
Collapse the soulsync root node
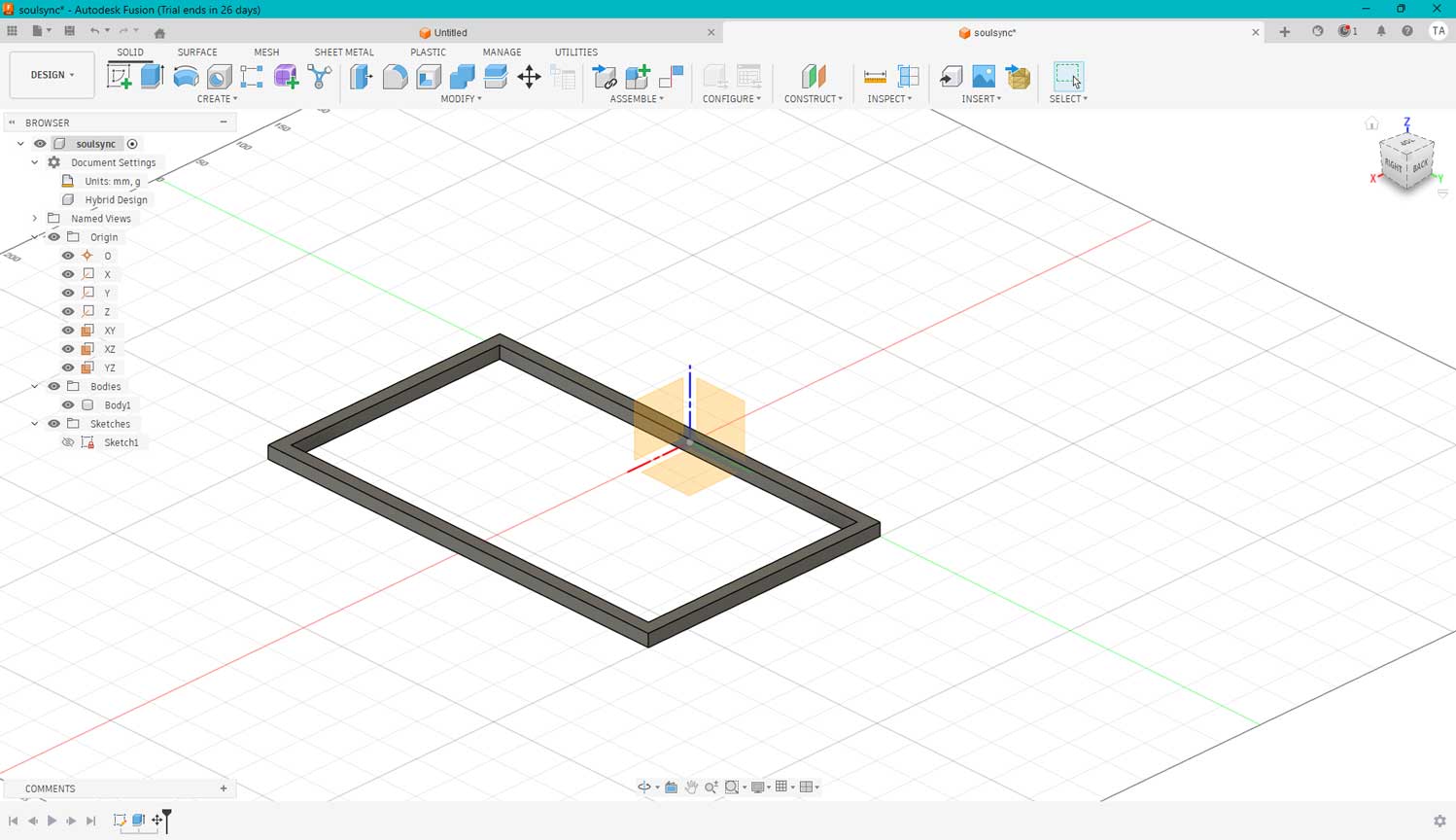pos(20,144)
